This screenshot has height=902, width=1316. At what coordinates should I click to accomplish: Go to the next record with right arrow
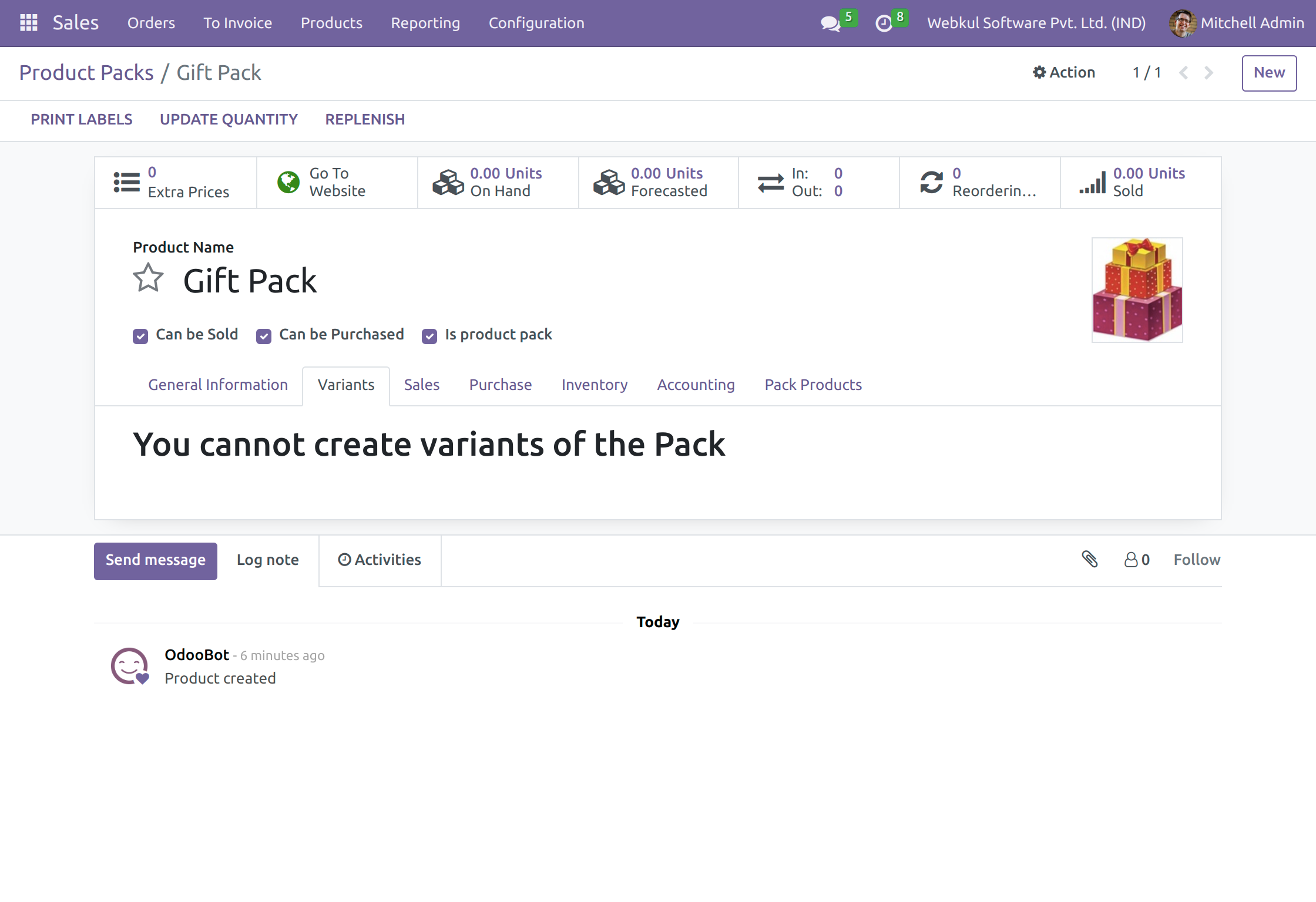click(1208, 72)
